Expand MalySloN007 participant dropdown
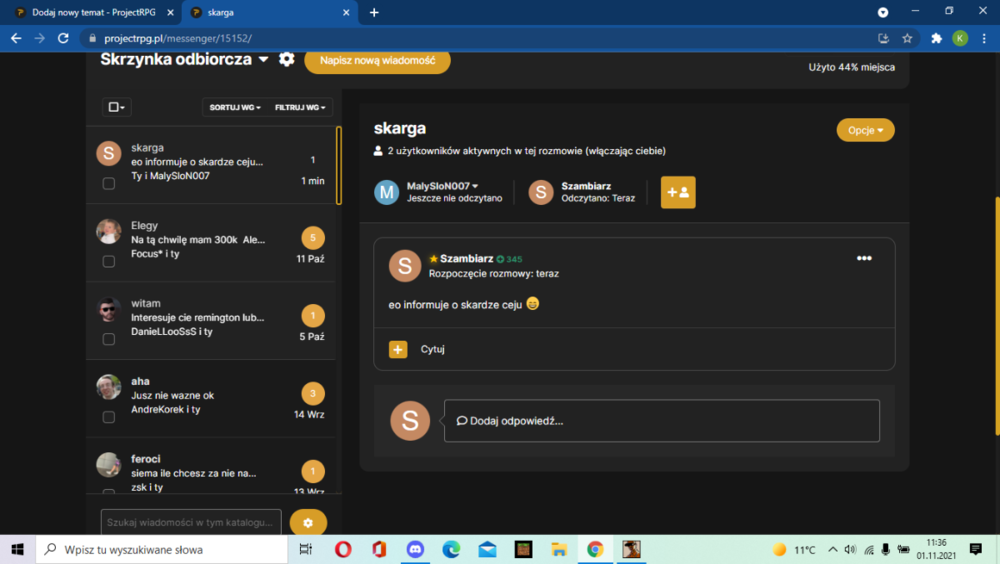This screenshot has height=564, width=1000. pyautogui.click(x=475, y=186)
